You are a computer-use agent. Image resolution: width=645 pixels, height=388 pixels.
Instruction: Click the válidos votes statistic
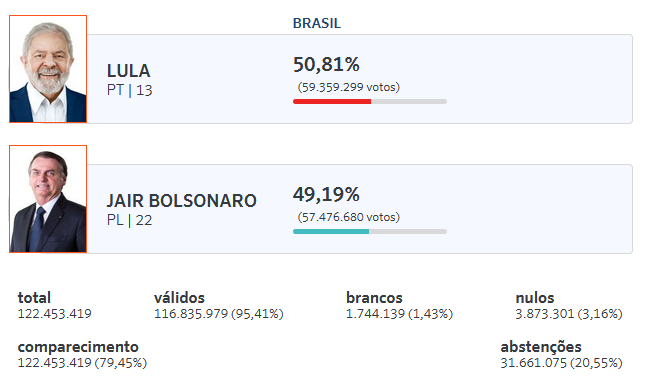219,305
